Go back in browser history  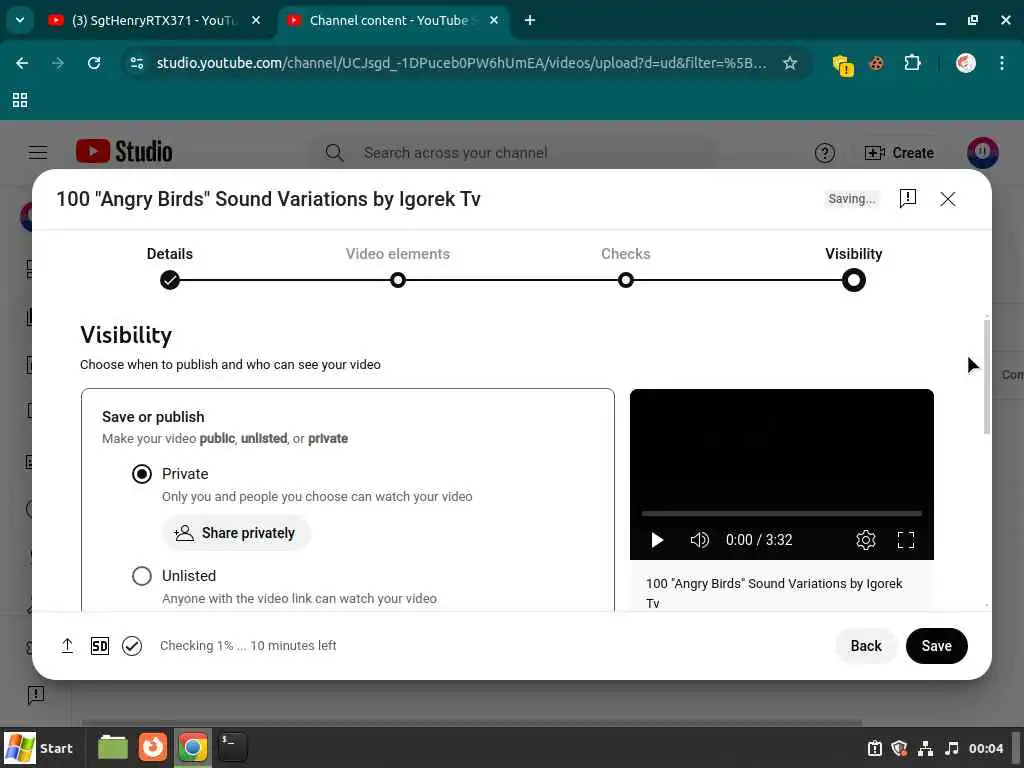coord(22,63)
